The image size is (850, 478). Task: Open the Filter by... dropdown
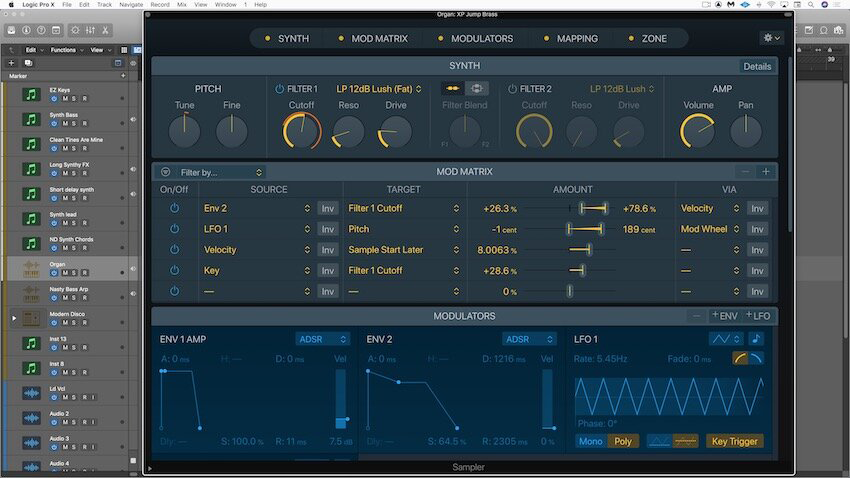pos(221,172)
